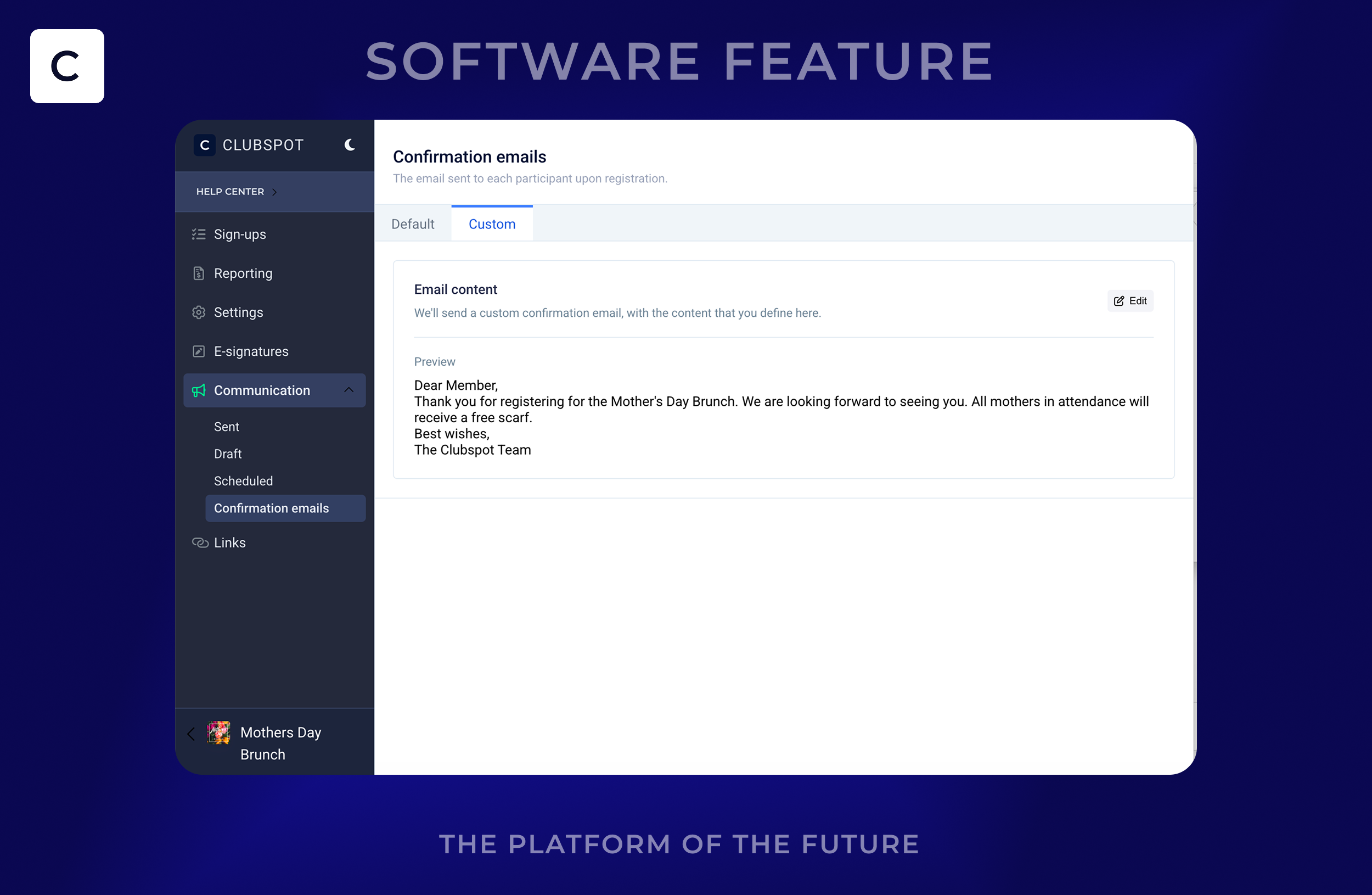Click the back chevron beside Mothers Day Brunch

tap(191, 734)
